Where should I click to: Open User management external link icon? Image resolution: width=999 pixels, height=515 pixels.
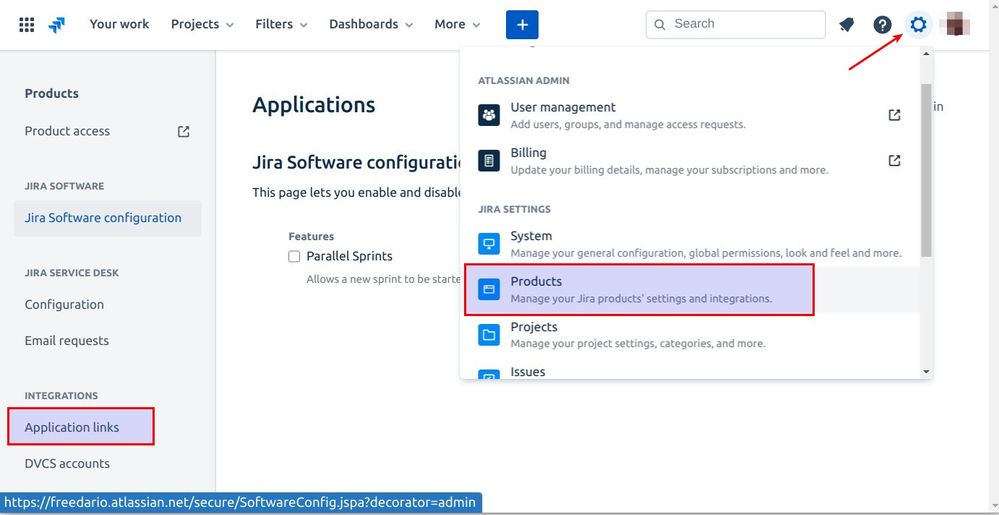coord(895,115)
